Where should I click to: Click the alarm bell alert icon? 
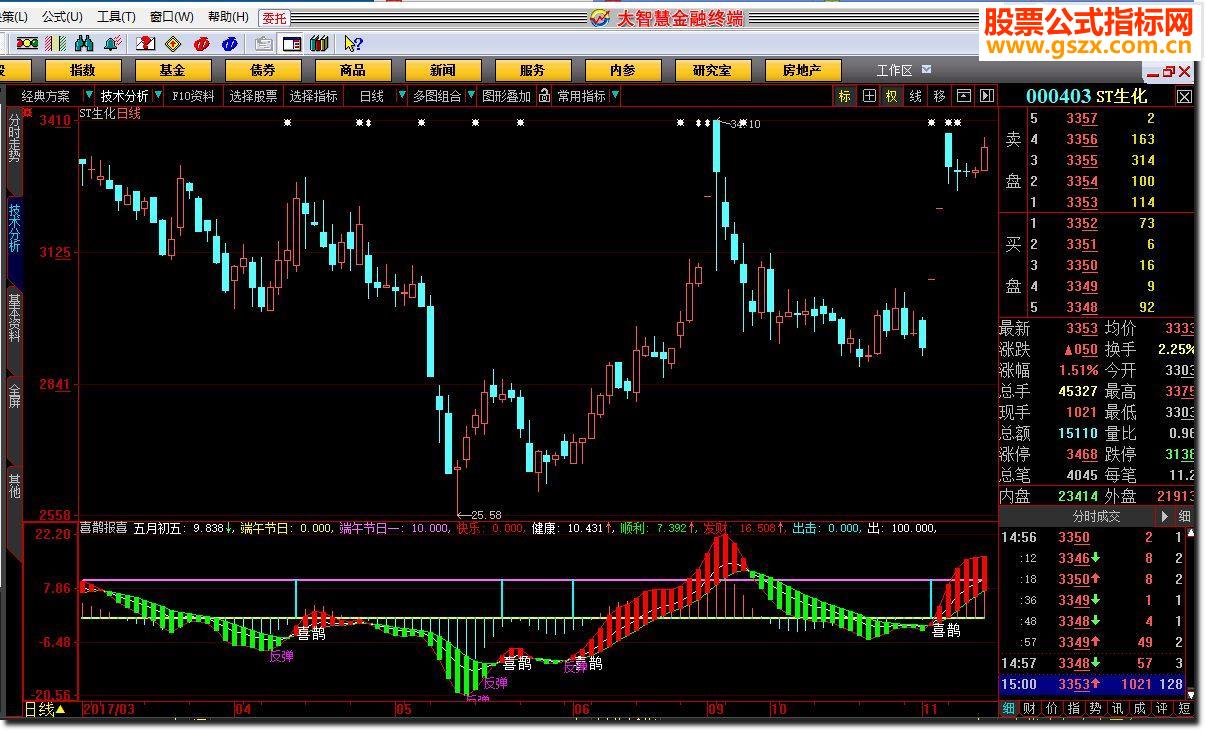[113, 43]
